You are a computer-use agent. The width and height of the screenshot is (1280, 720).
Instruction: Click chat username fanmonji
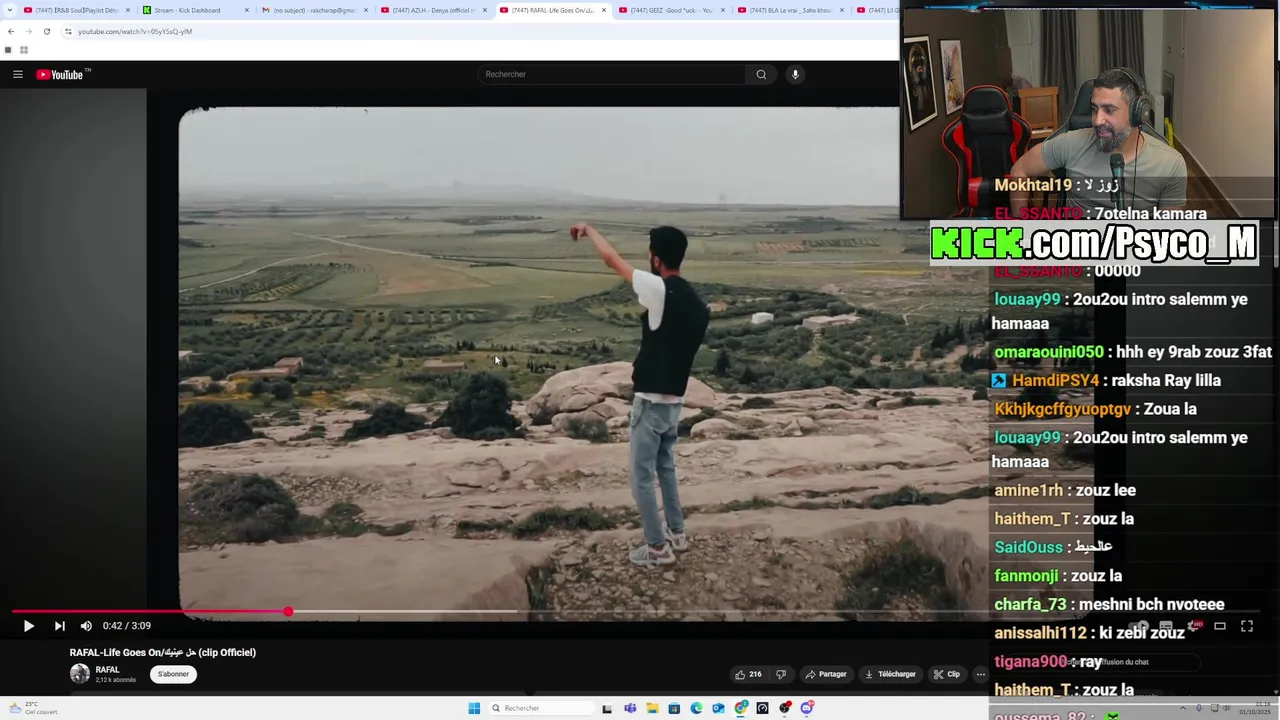[1026, 576]
